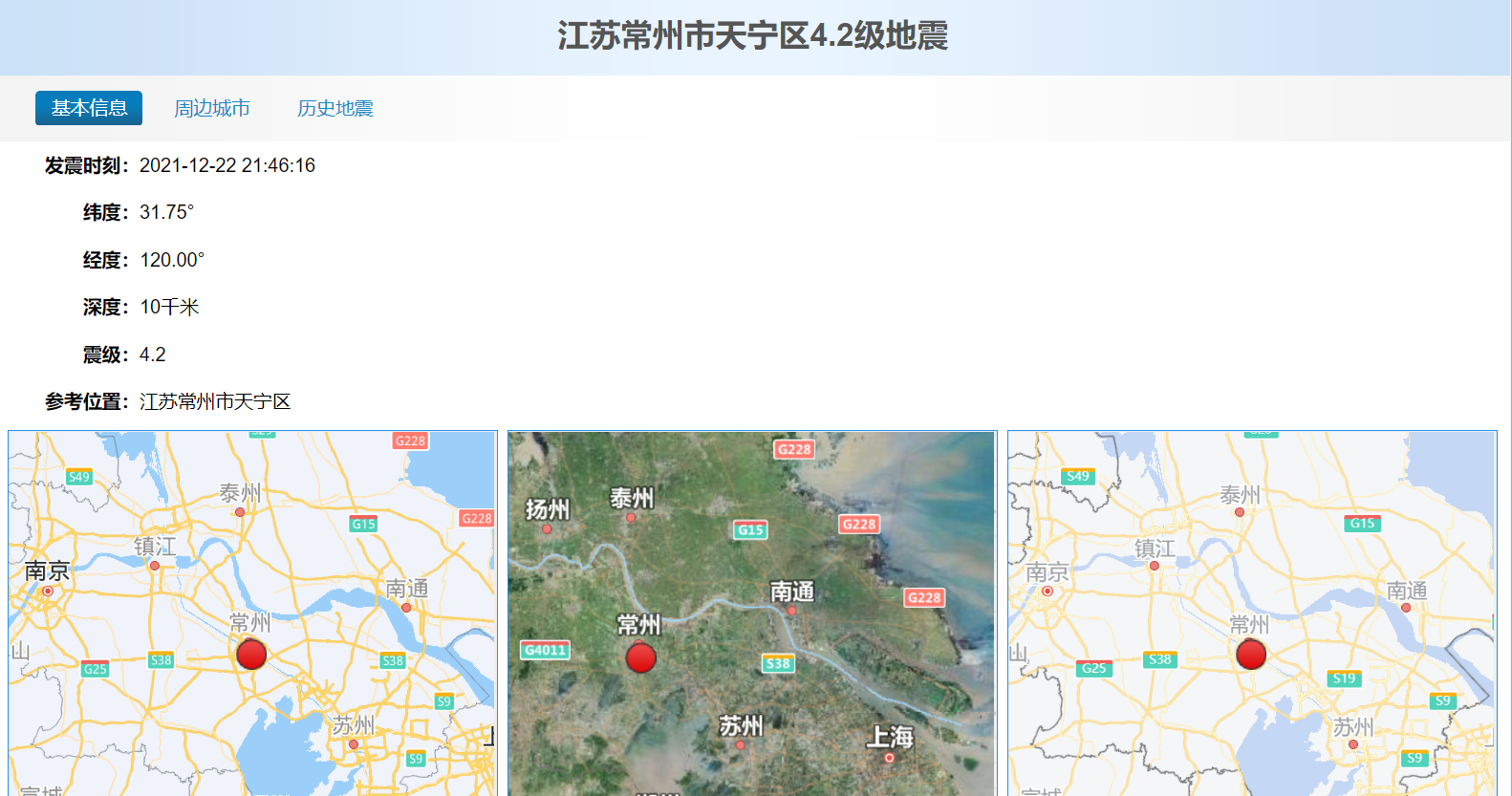Screen dimensions: 1512x796
Task: Click the 南通 city label on the right map
Action: pos(1407,591)
